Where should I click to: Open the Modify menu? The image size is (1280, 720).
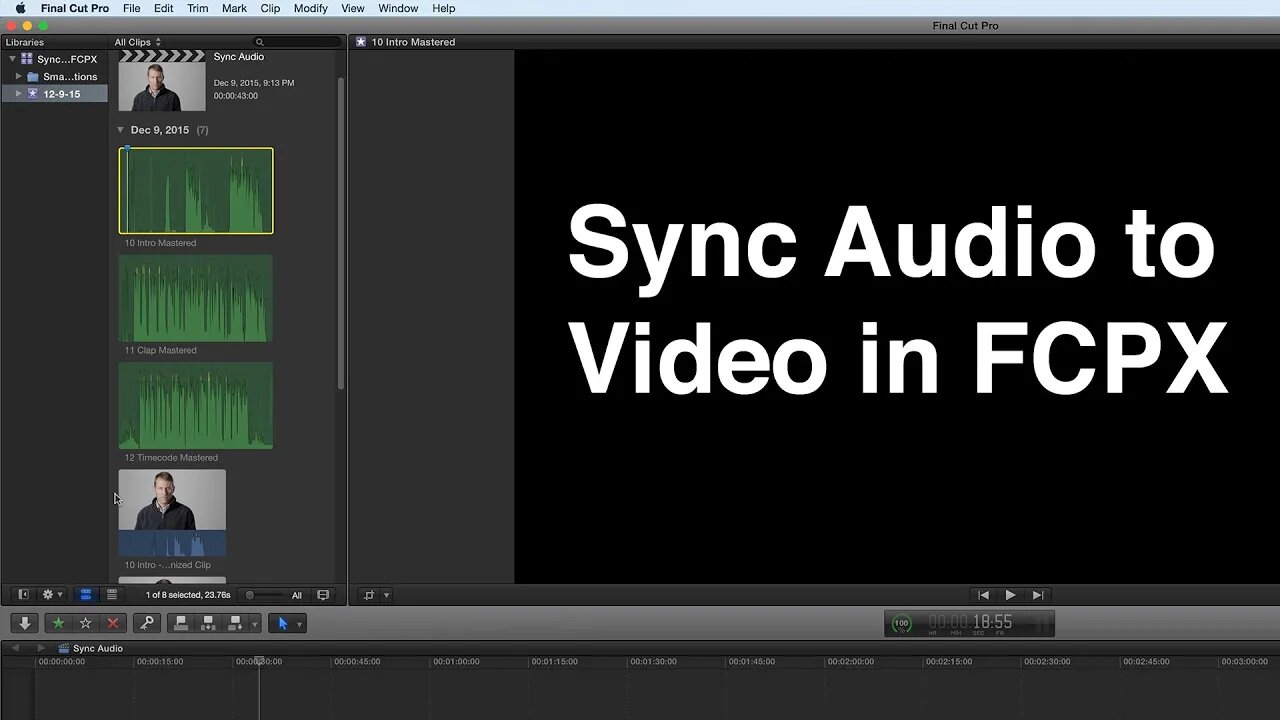(x=311, y=8)
